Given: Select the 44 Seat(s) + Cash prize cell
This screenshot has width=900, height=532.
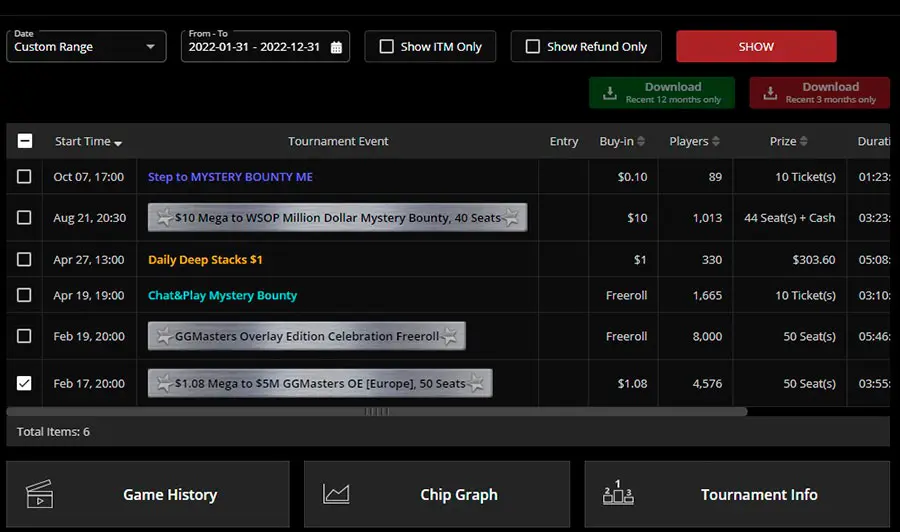Looking at the screenshot, I should [x=790, y=218].
